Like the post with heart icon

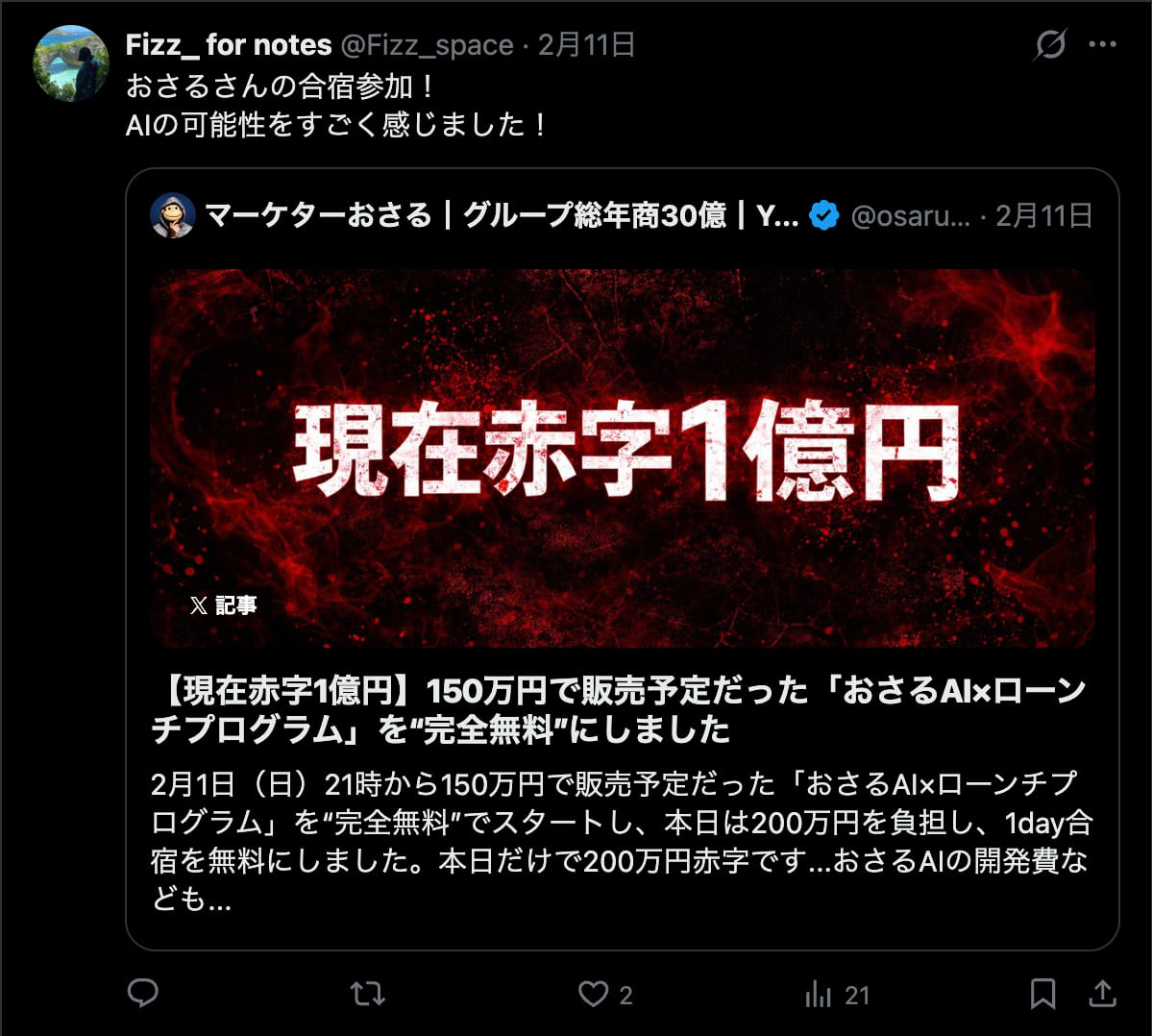593,994
